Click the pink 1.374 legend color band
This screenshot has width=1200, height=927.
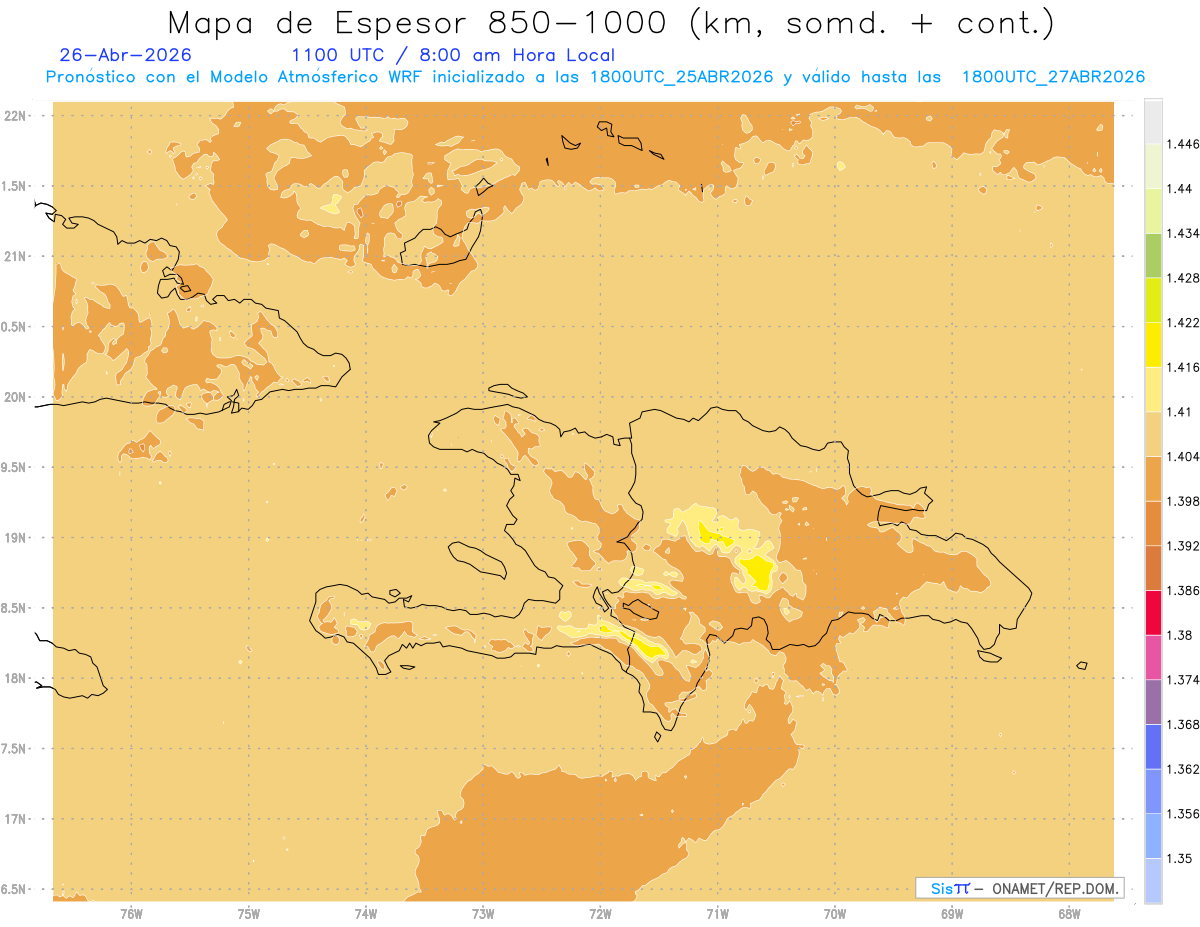1153,657
